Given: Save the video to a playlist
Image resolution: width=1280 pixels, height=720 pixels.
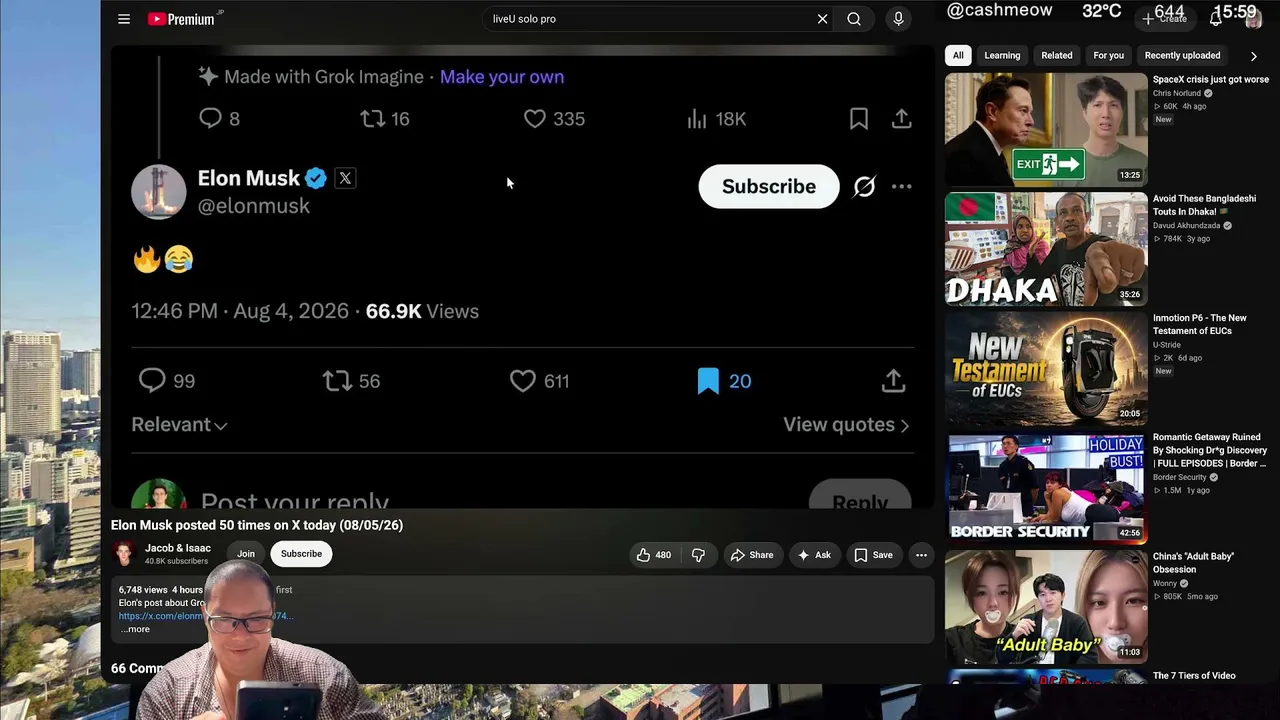Looking at the screenshot, I should pyautogui.click(x=872, y=555).
